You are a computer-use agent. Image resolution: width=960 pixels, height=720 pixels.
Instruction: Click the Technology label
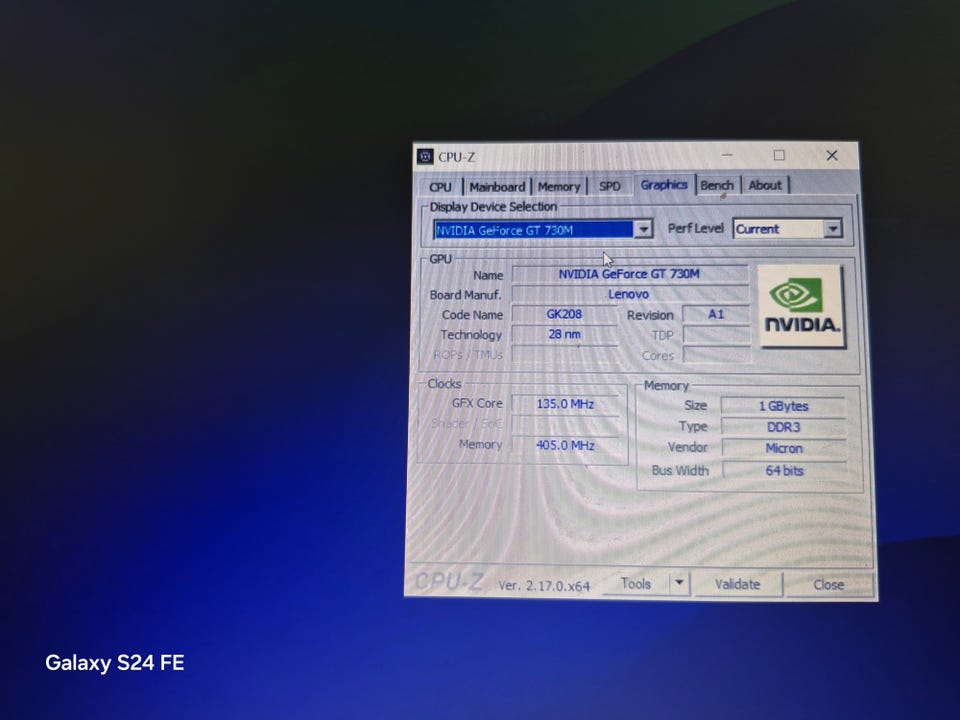click(471, 335)
